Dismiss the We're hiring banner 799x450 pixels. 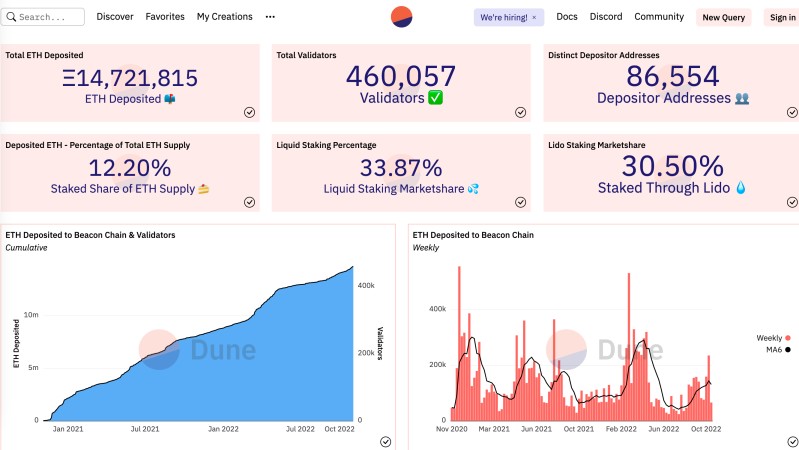pyautogui.click(x=534, y=17)
